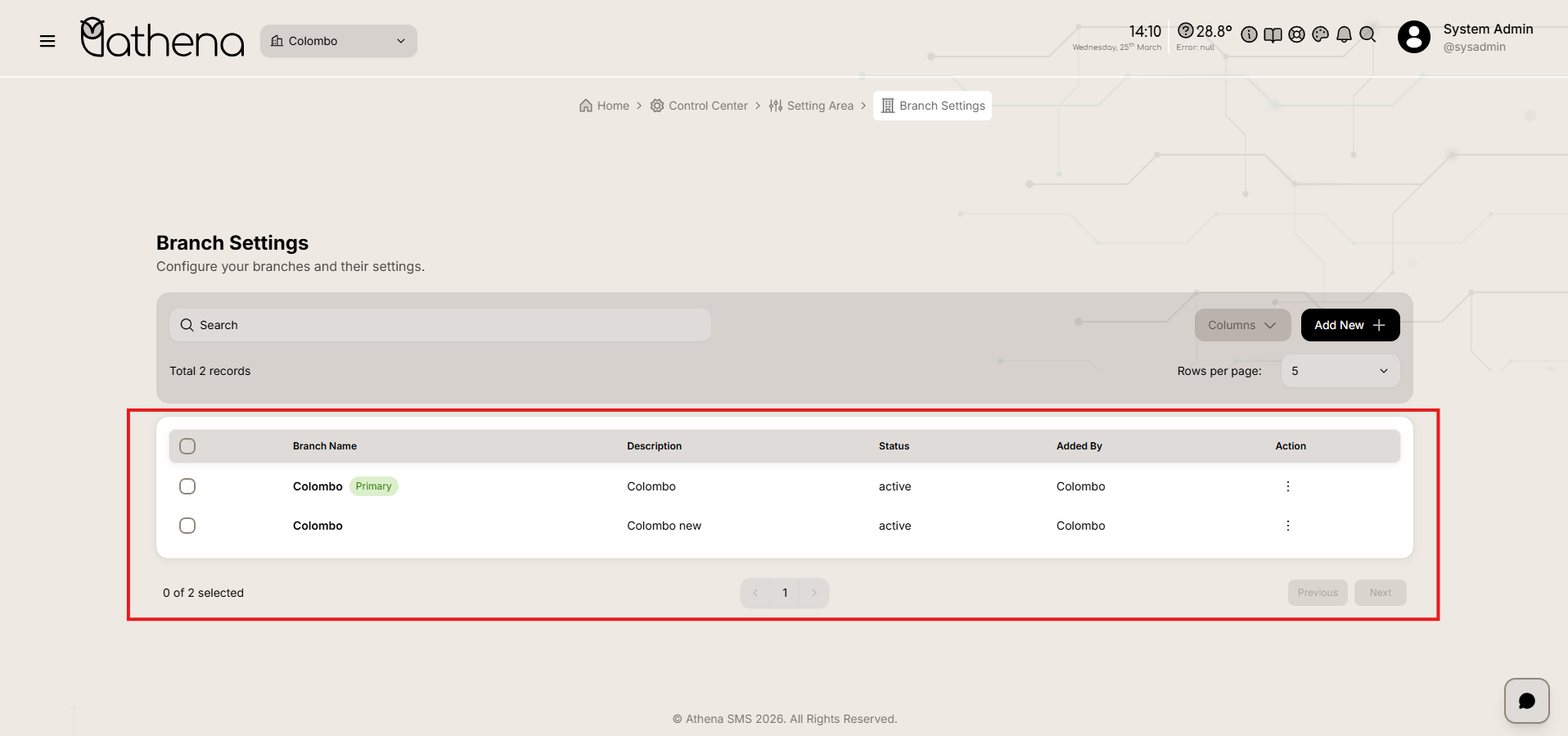Viewport: 1568px width, 736px height.
Task: Expand the Colombo branch selector dropdown
Action: [338, 41]
